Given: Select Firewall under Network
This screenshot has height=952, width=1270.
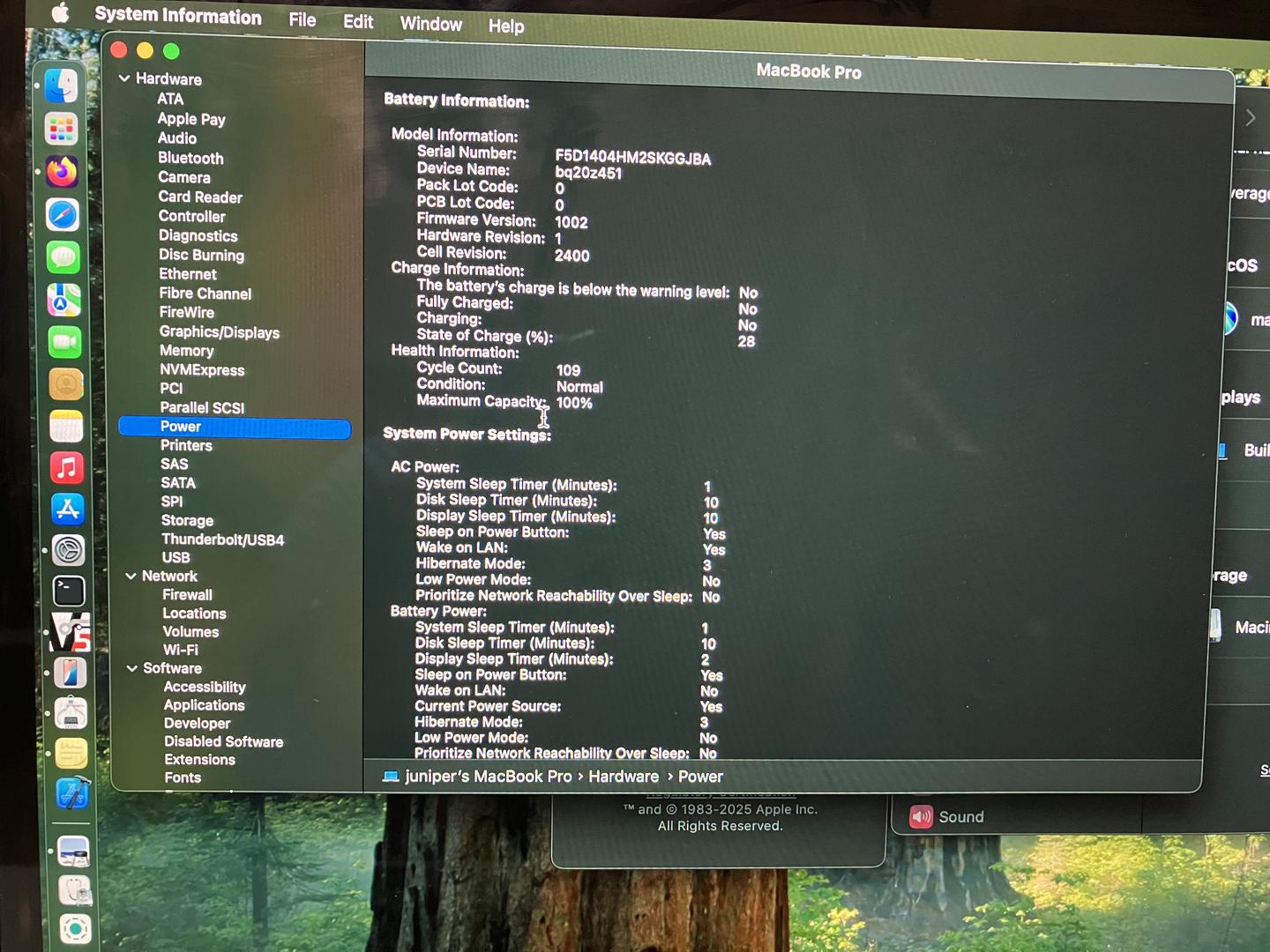Looking at the screenshot, I should 187,595.
